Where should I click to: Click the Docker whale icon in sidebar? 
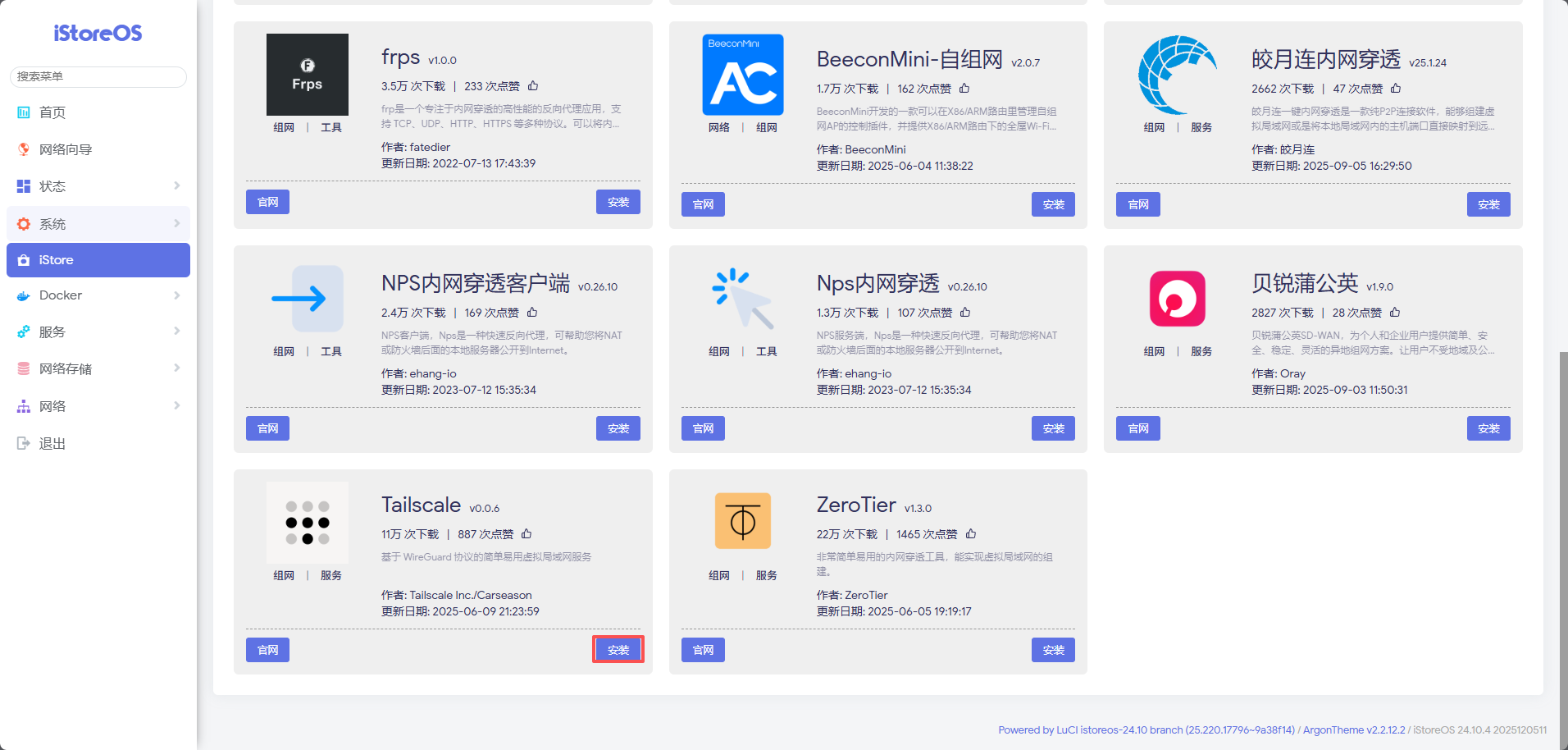point(23,295)
